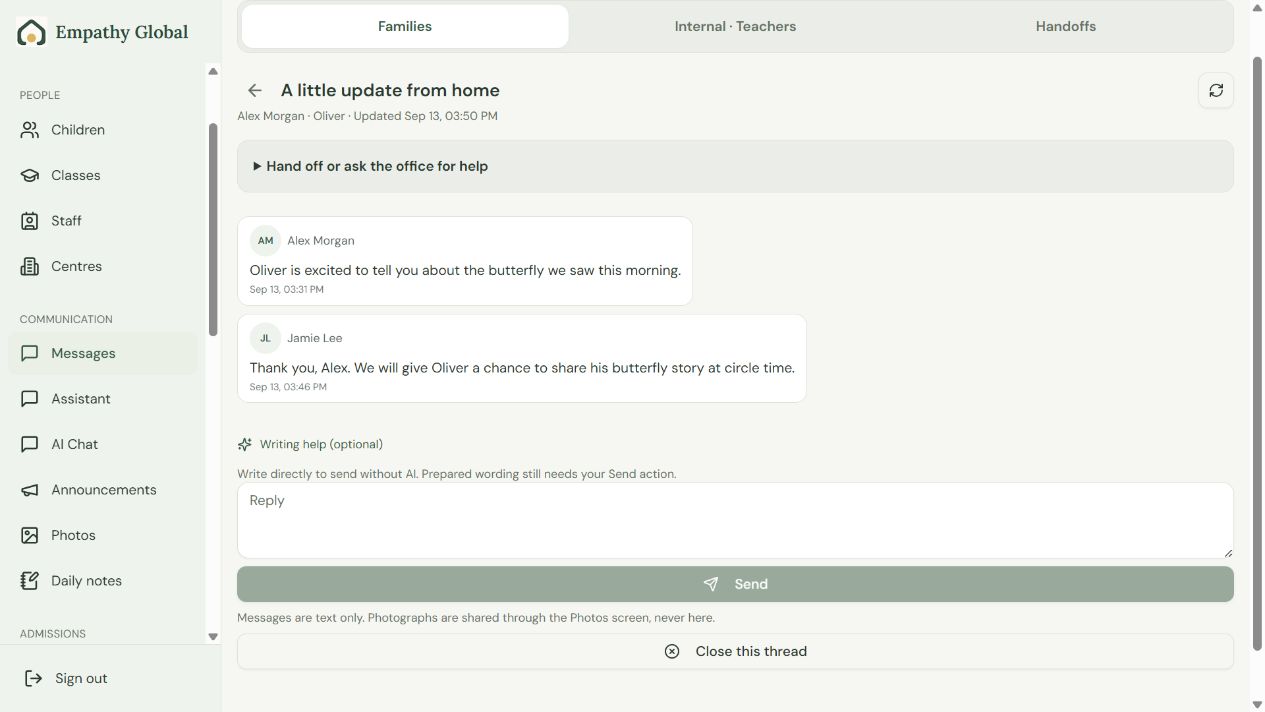Click the Photos image icon
1265x712 pixels.
30,535
